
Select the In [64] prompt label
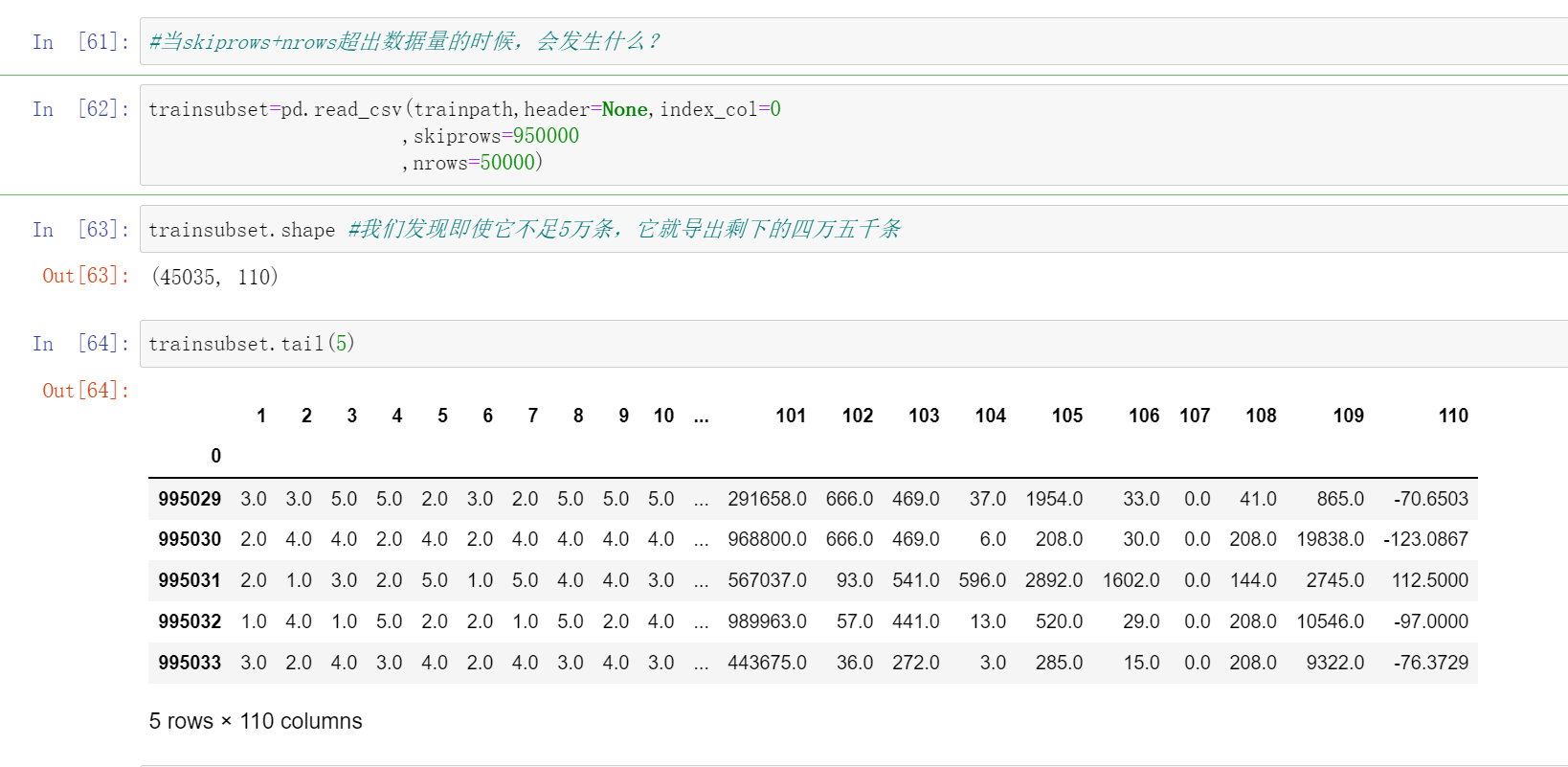(80, 344)
